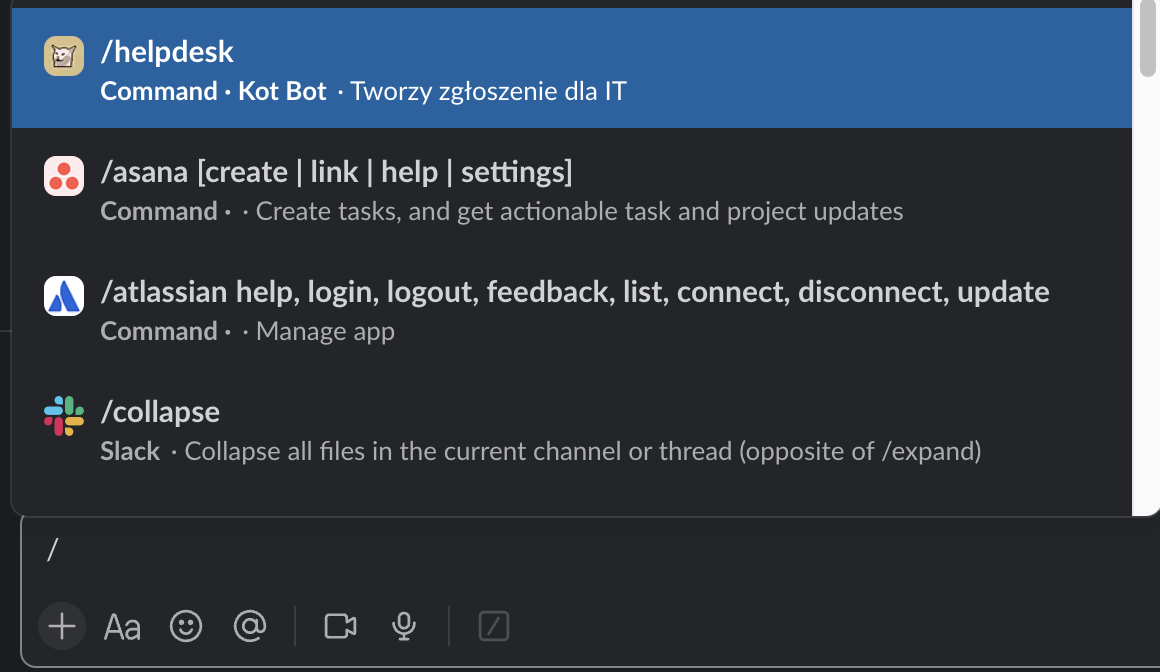This screenshot has height=672, width=1160.
Task: Select the /collapse command title
Action: point(160,411)
